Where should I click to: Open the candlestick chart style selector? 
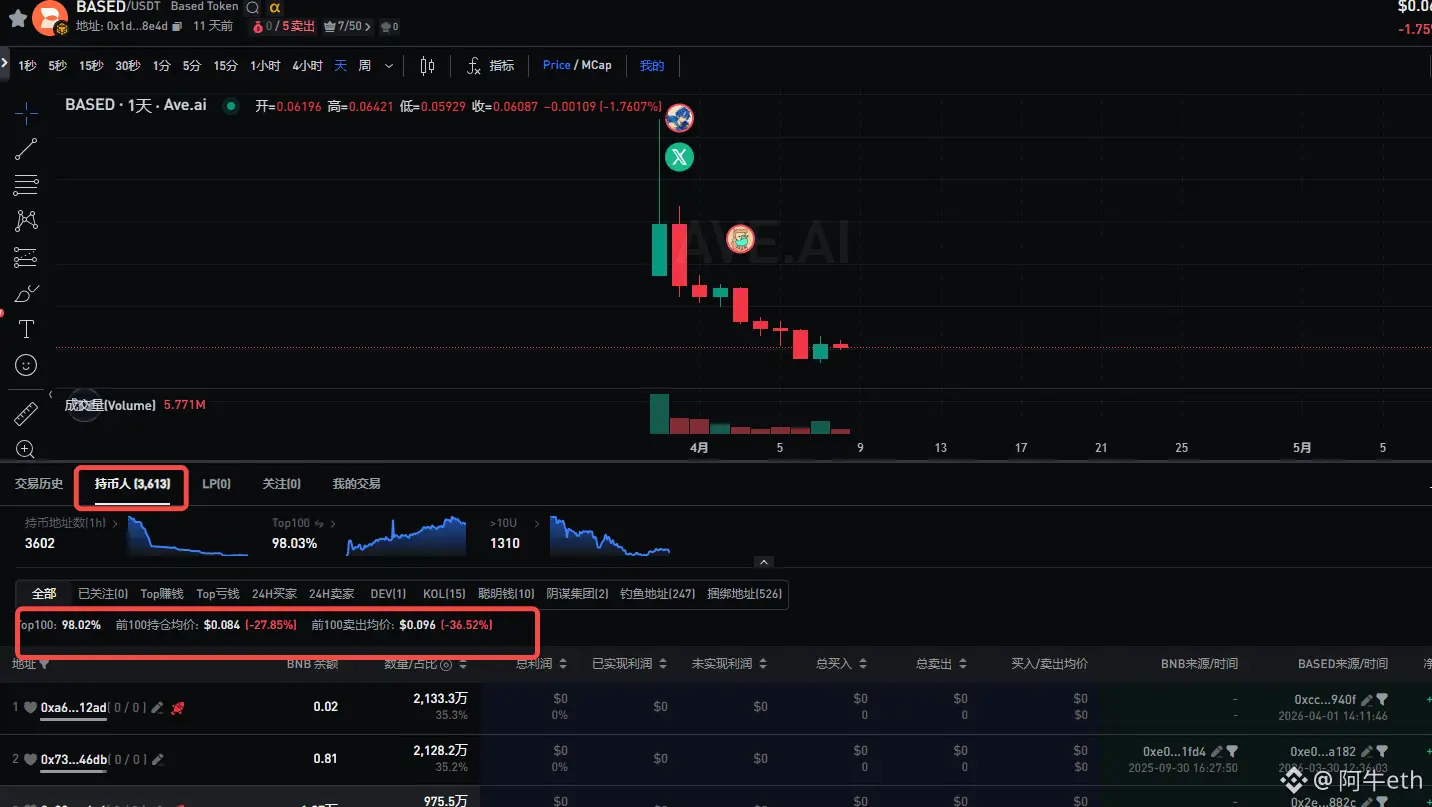coord(427,66)
